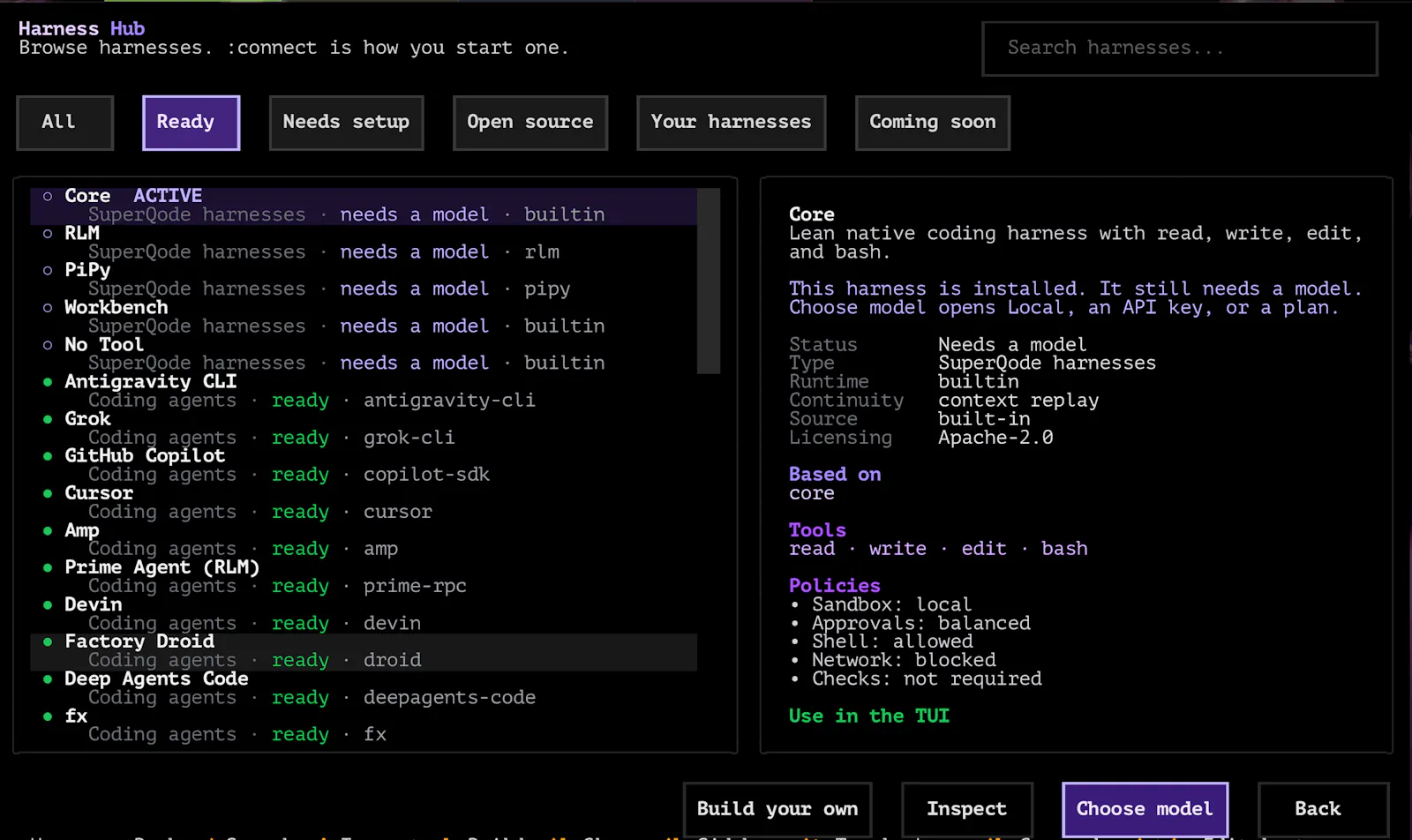The height and width of the screenshot is (840, 1412).
Task: Click the read tool label
Action: tap(812, 549)
